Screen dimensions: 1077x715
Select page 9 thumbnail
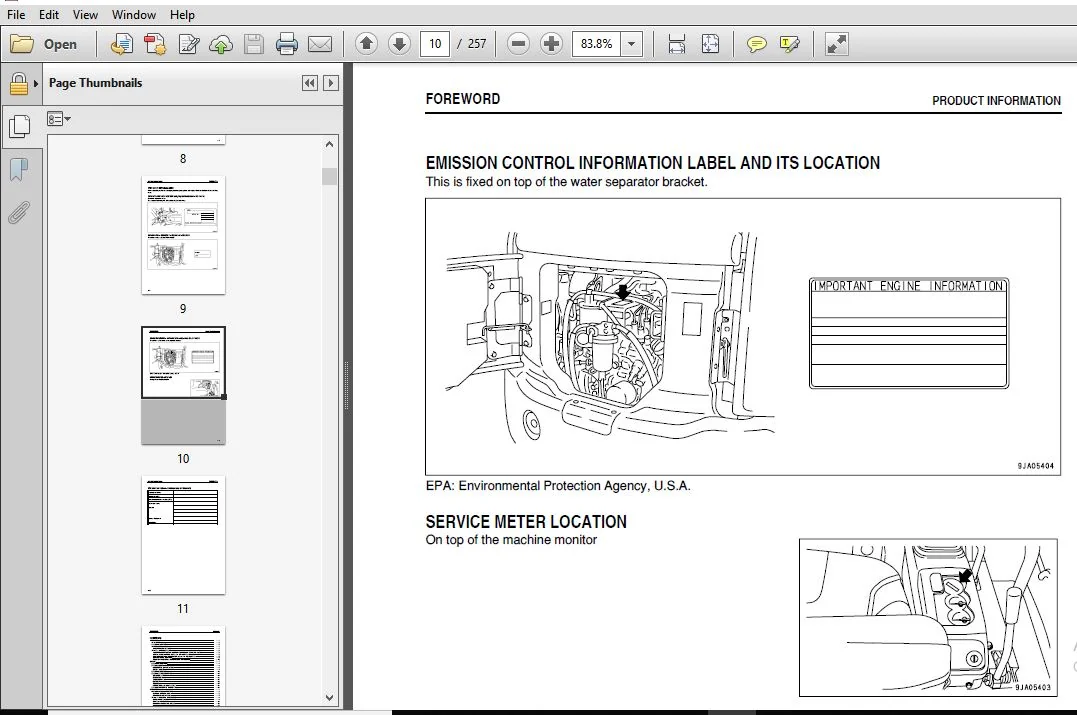[x=183, y=235]
